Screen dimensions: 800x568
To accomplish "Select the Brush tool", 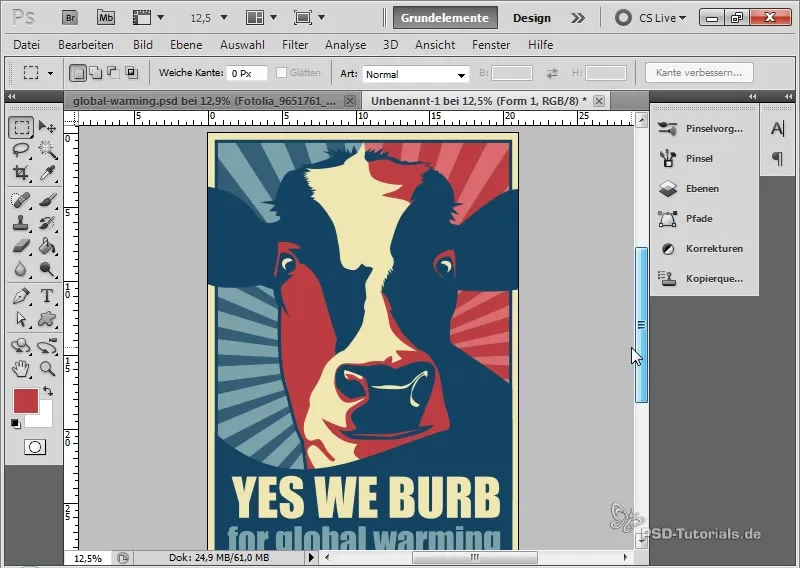I will (47, 200).
